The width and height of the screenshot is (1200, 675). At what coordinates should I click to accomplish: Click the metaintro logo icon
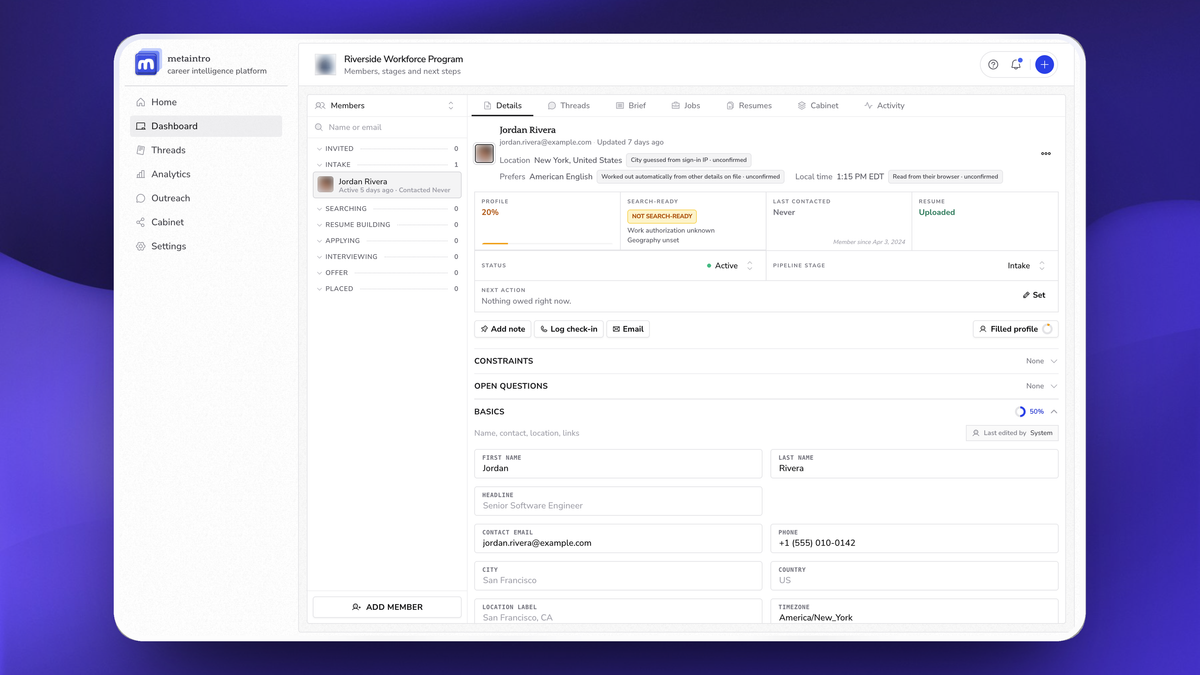pyautogui.click(x=148, y=62)
